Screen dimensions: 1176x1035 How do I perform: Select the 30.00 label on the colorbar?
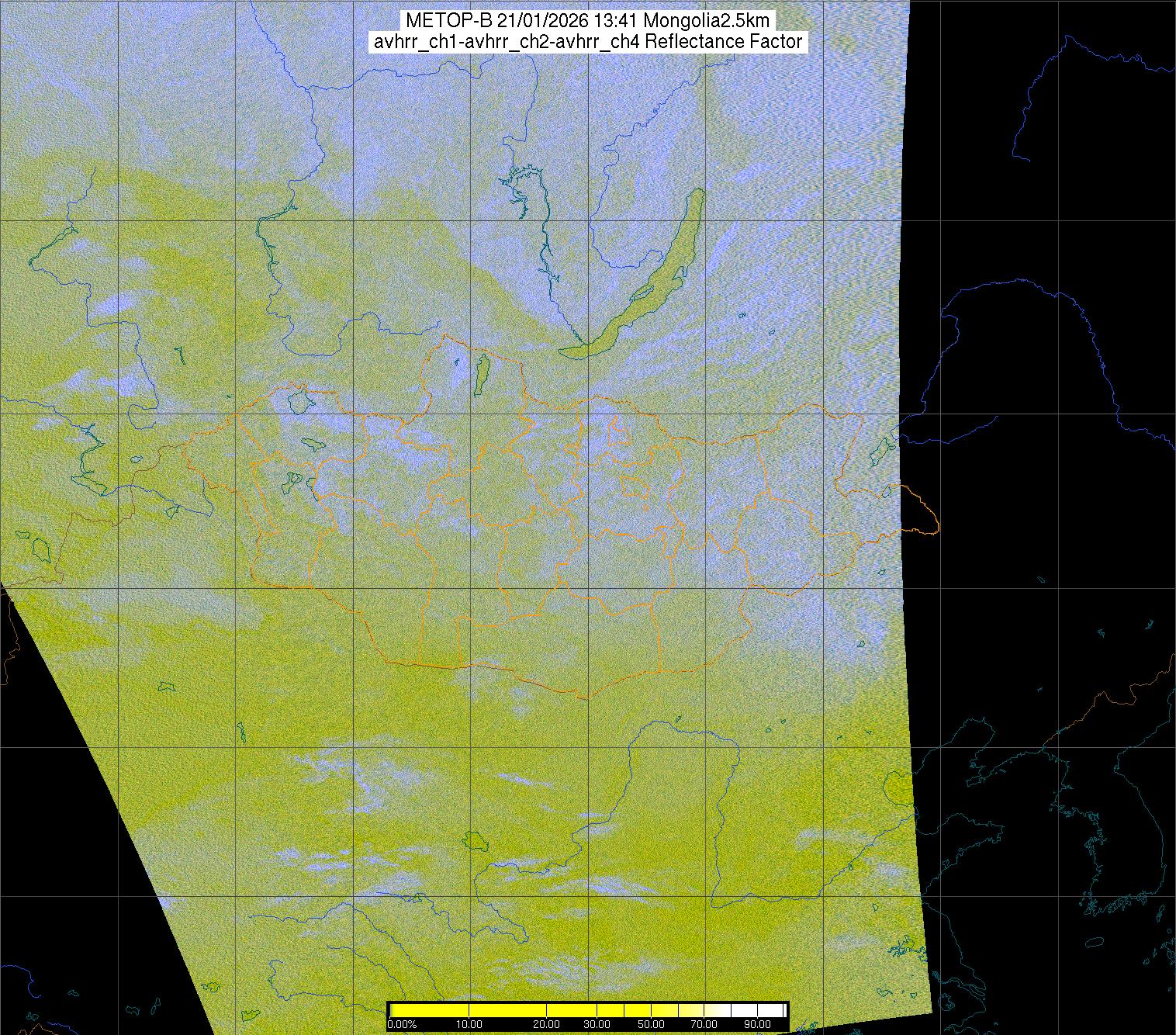596,1025
